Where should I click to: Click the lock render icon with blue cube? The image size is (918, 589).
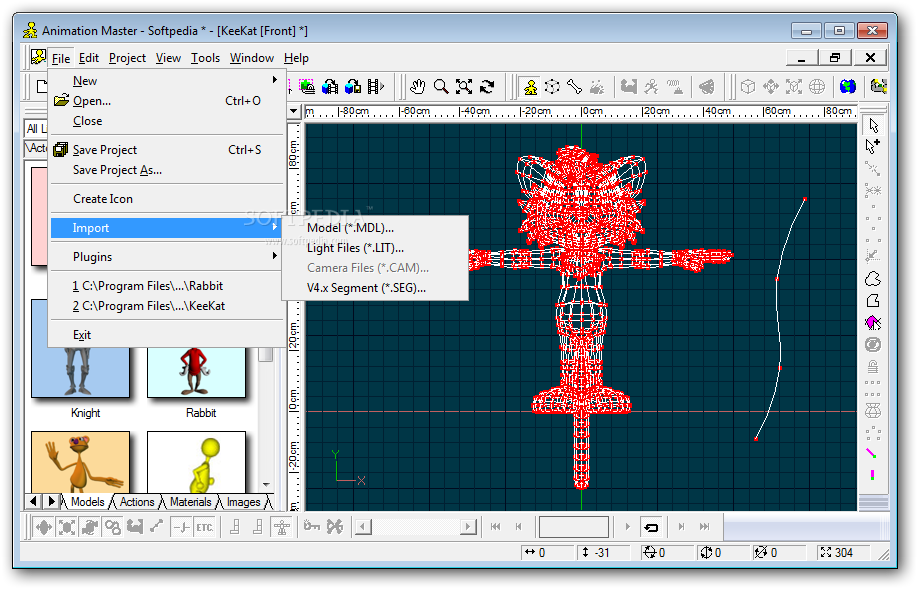[353, 87]
